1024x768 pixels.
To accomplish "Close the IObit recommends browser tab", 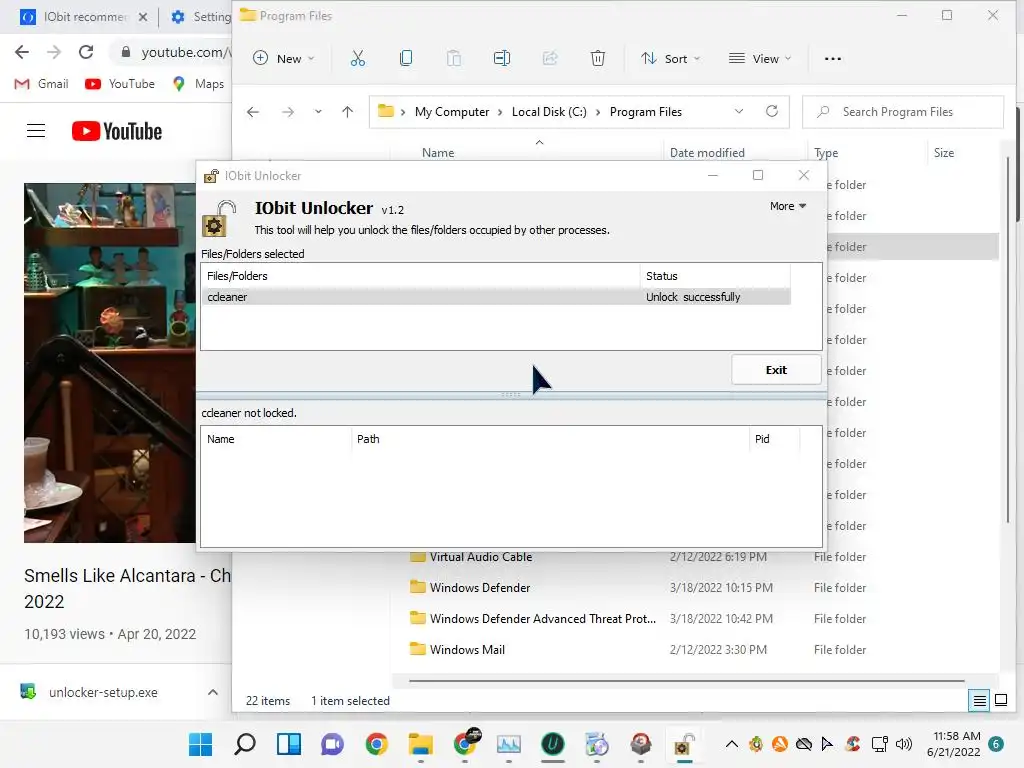I will click(x=143, y=17).
